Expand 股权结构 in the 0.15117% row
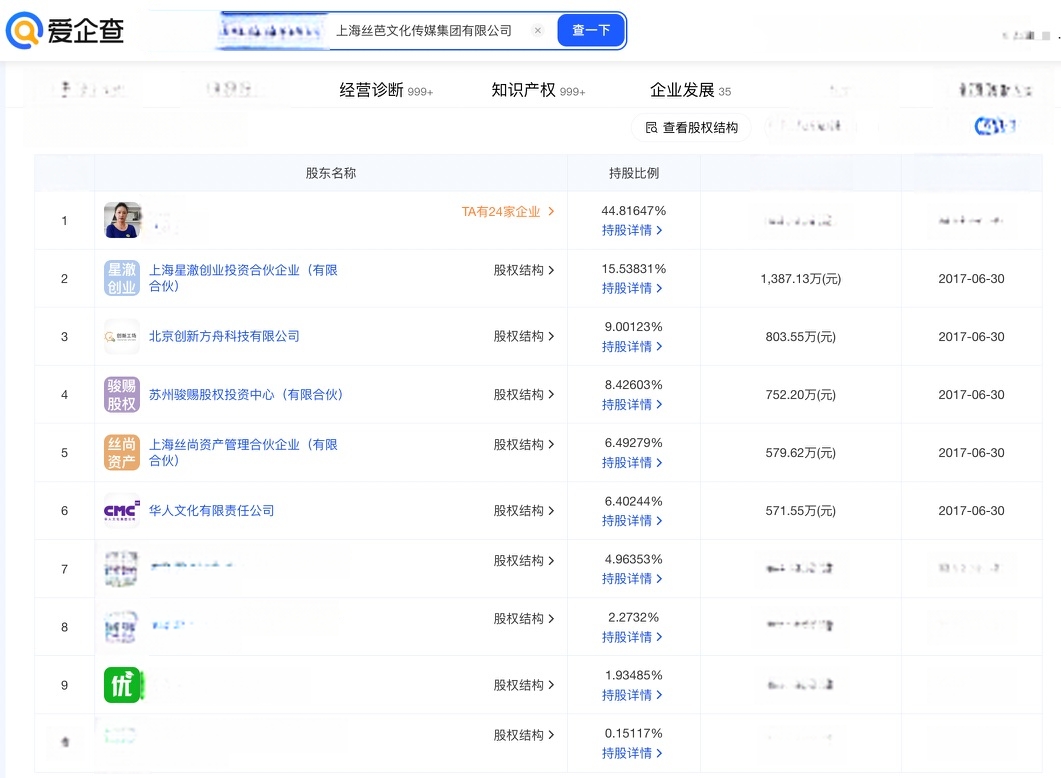1061x778 pixels. [524, 735]
